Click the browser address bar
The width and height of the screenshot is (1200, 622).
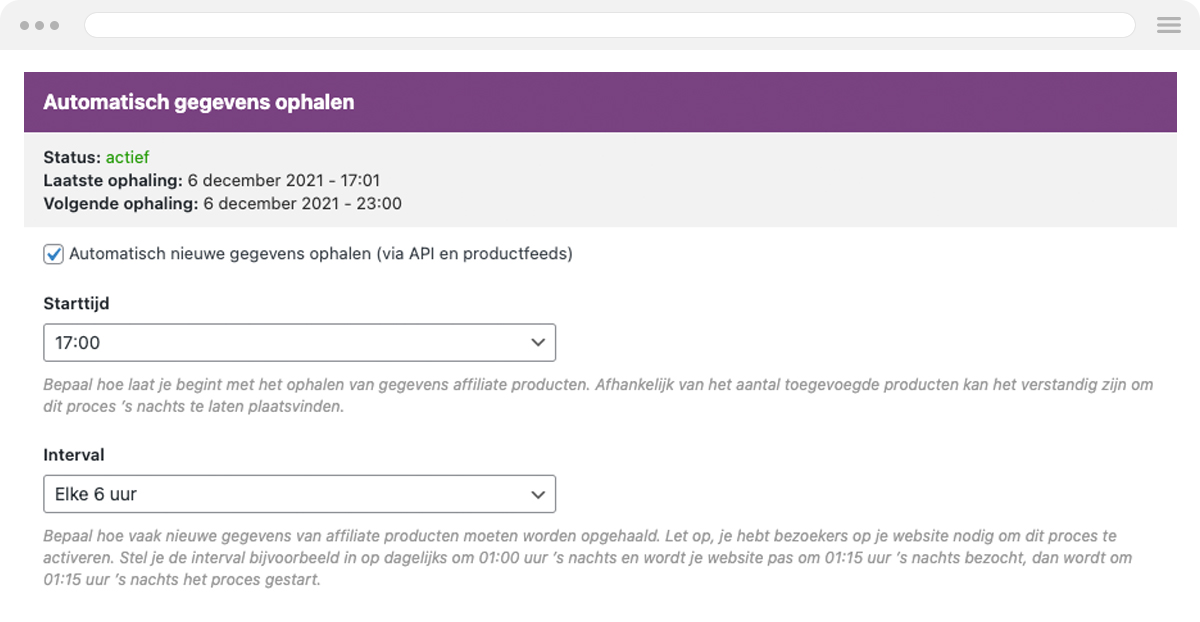608,25
